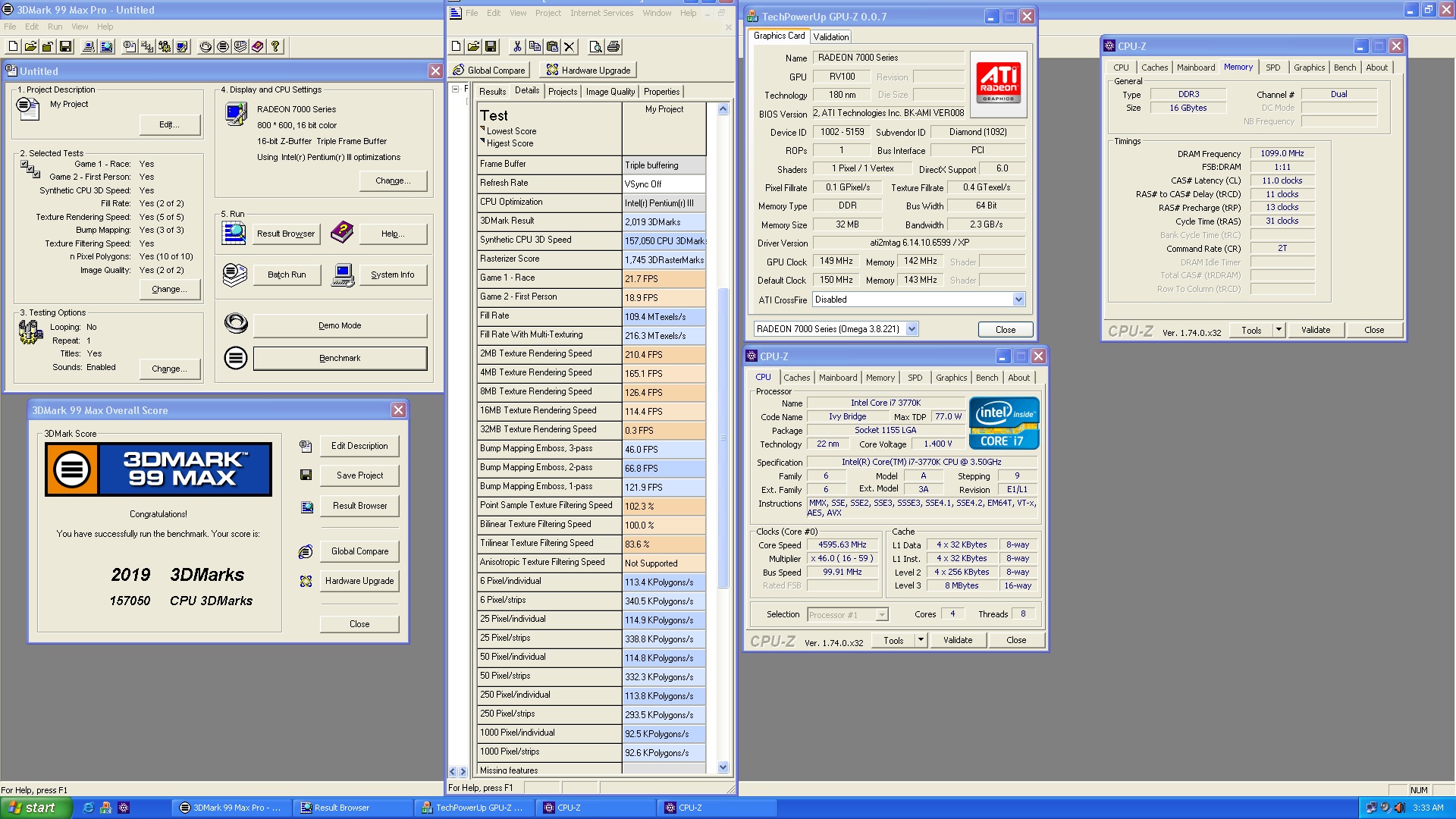The width and height of the screenshot is (1456, 819).
Task: Click the up arrow on the Result Browser vertical scrollbar
Action: coord(723,109)
